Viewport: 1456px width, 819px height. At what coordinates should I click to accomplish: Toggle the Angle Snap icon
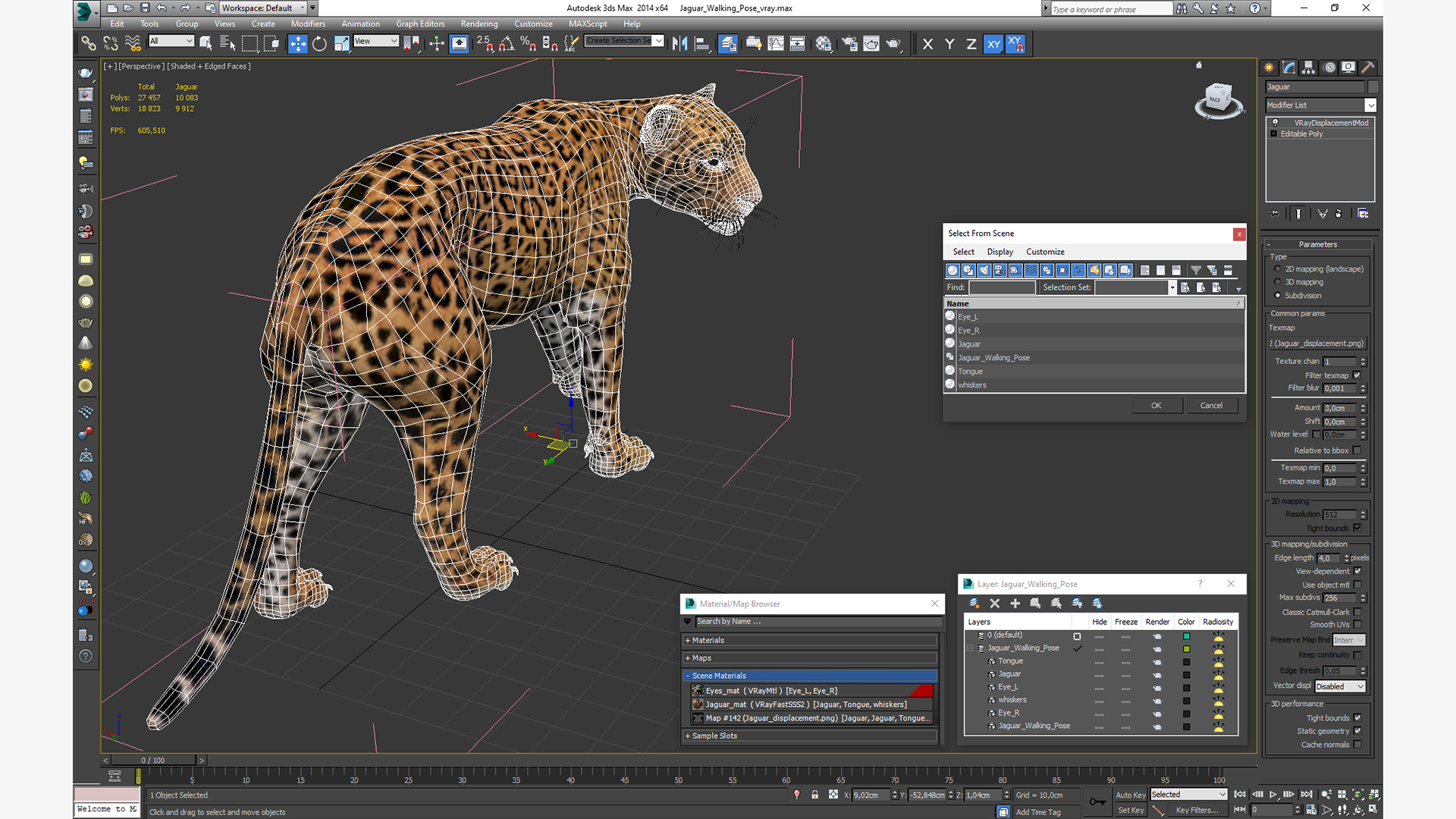coord(507,44)
